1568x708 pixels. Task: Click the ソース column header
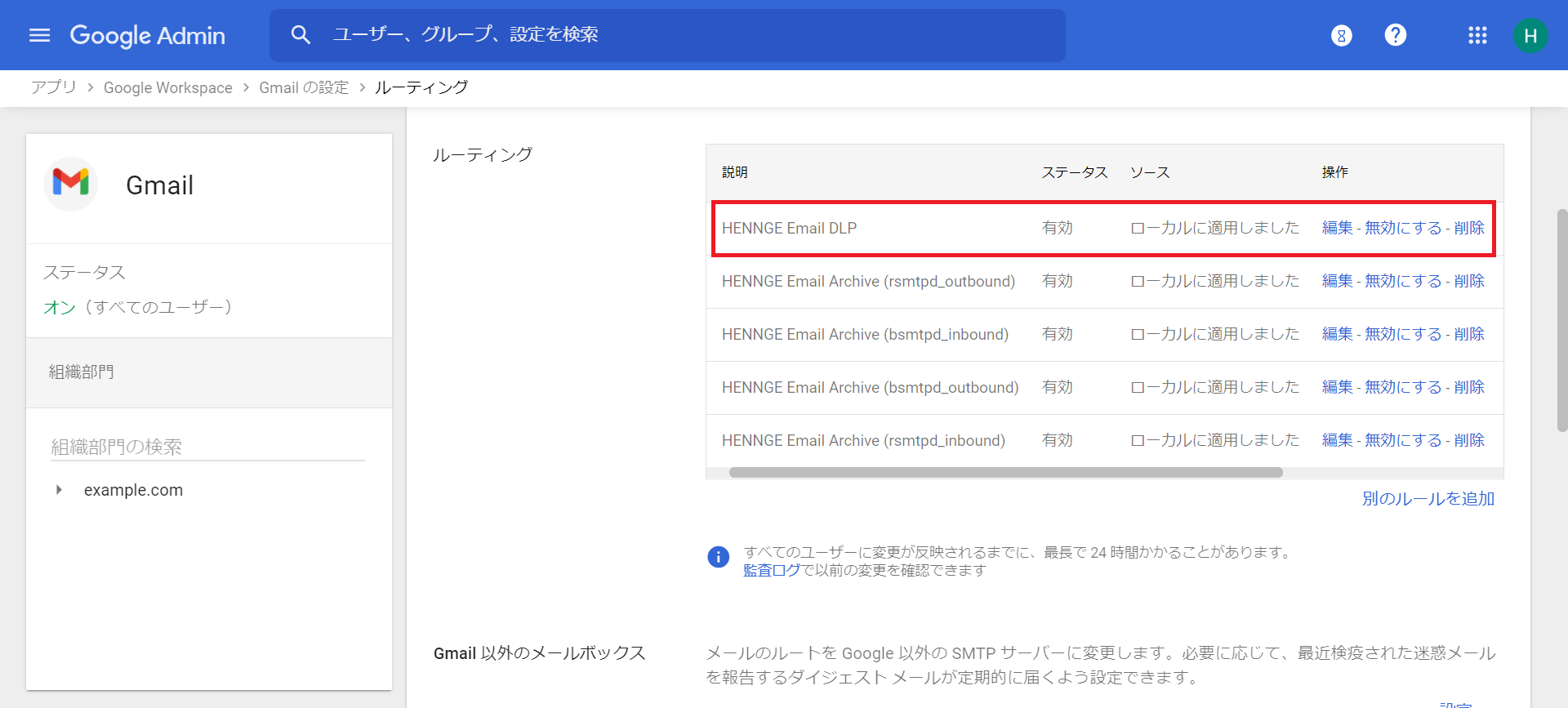pos(1150,172)
